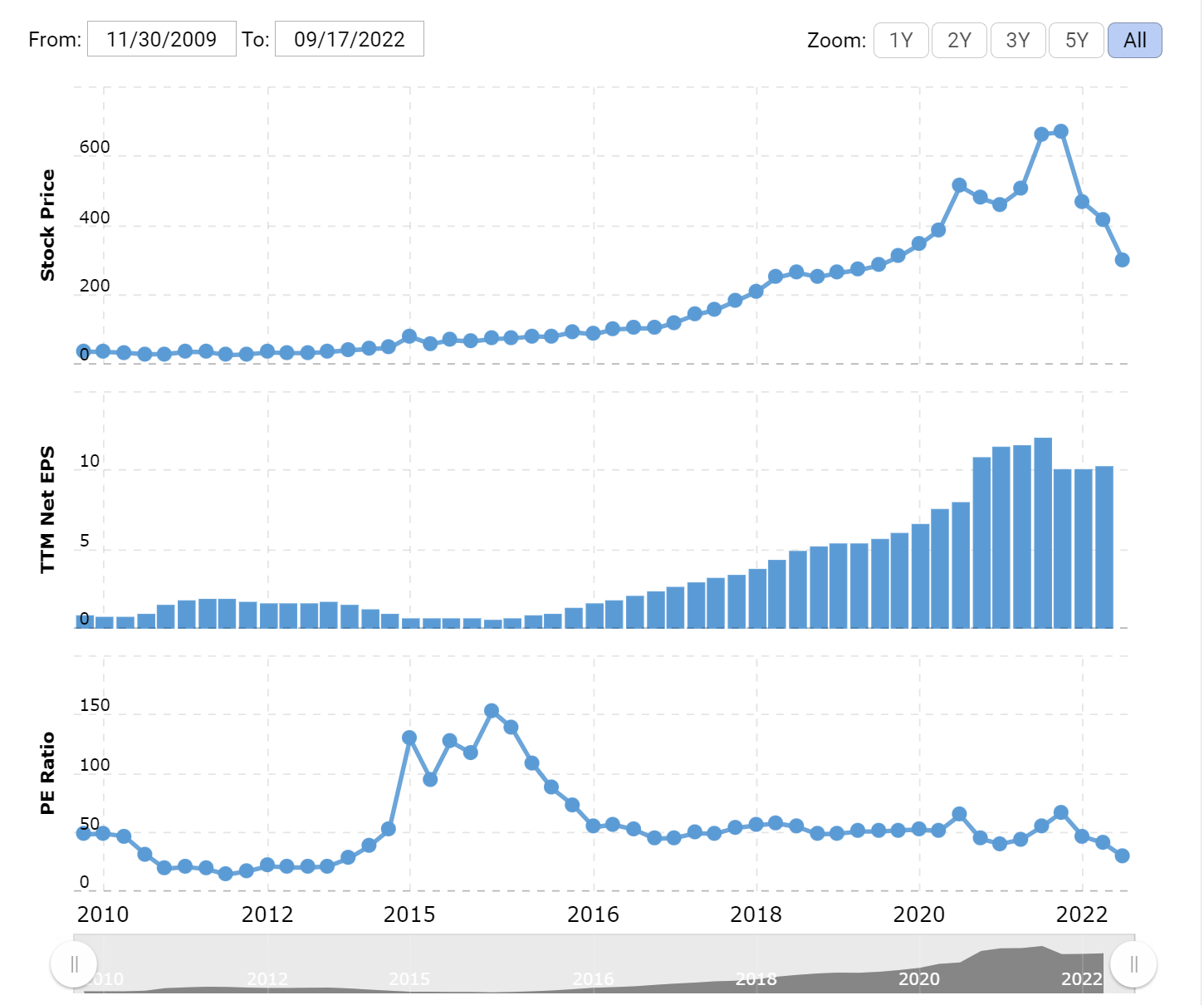Click the first stock price data point
Image resolution: width=1204 pixels, height=1005 pixels.
(x=83, y=351)
